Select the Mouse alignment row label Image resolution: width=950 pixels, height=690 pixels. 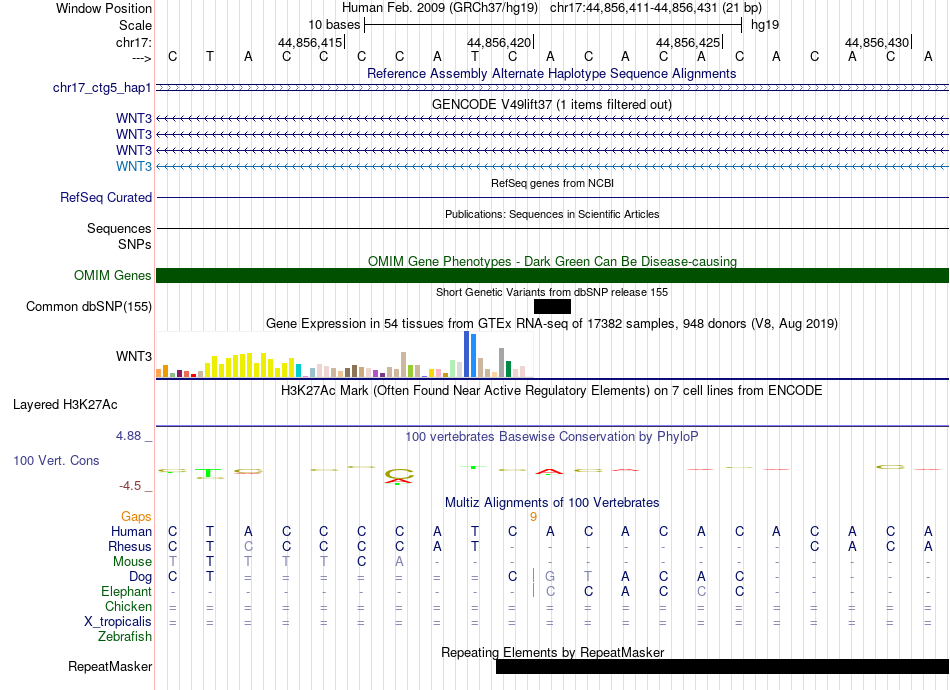pos(132,562)
